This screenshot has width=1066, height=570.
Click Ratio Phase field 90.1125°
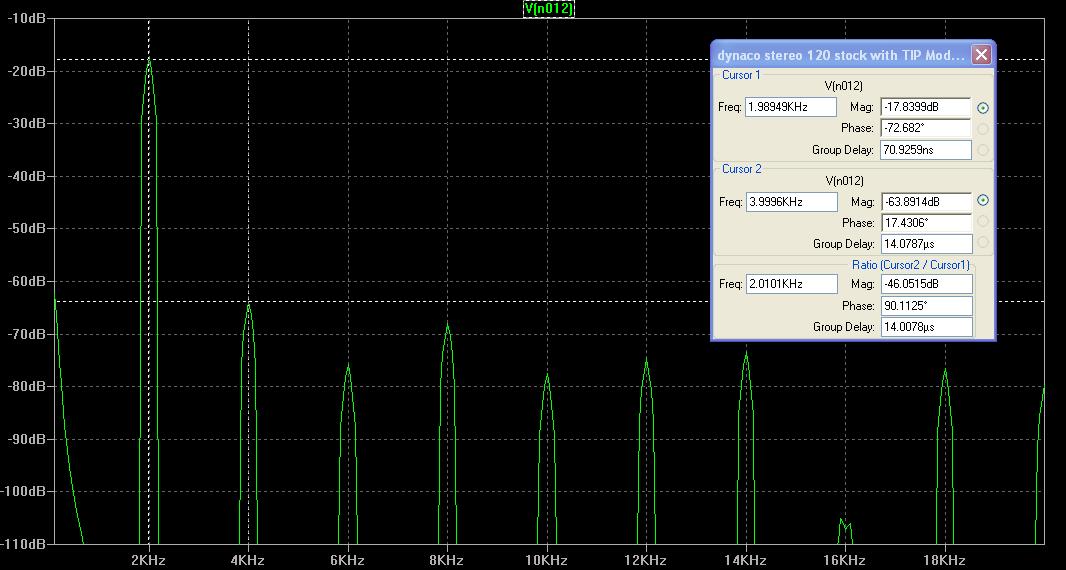click(927, 305)
